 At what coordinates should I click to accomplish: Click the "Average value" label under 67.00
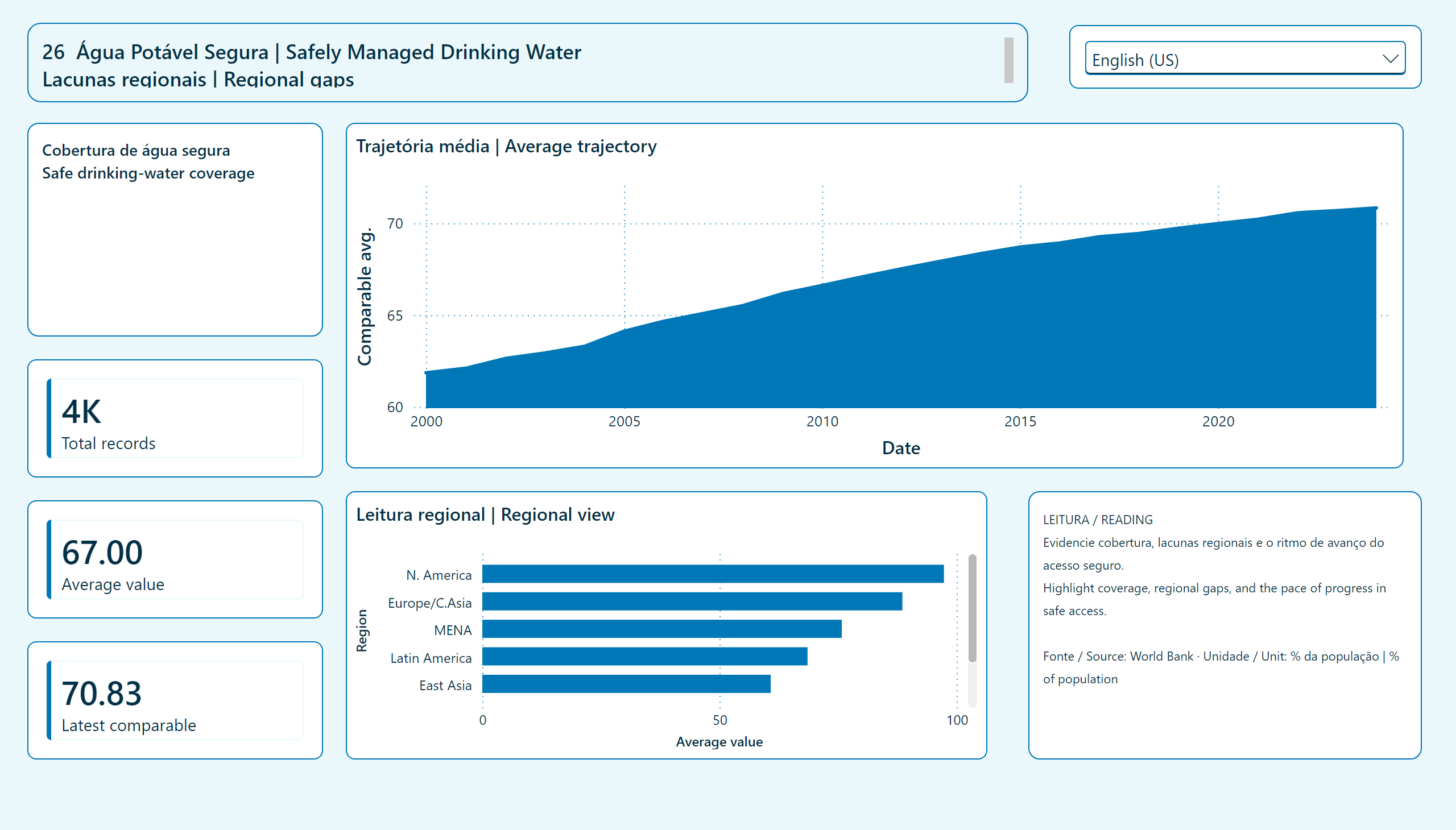[113, 585]
